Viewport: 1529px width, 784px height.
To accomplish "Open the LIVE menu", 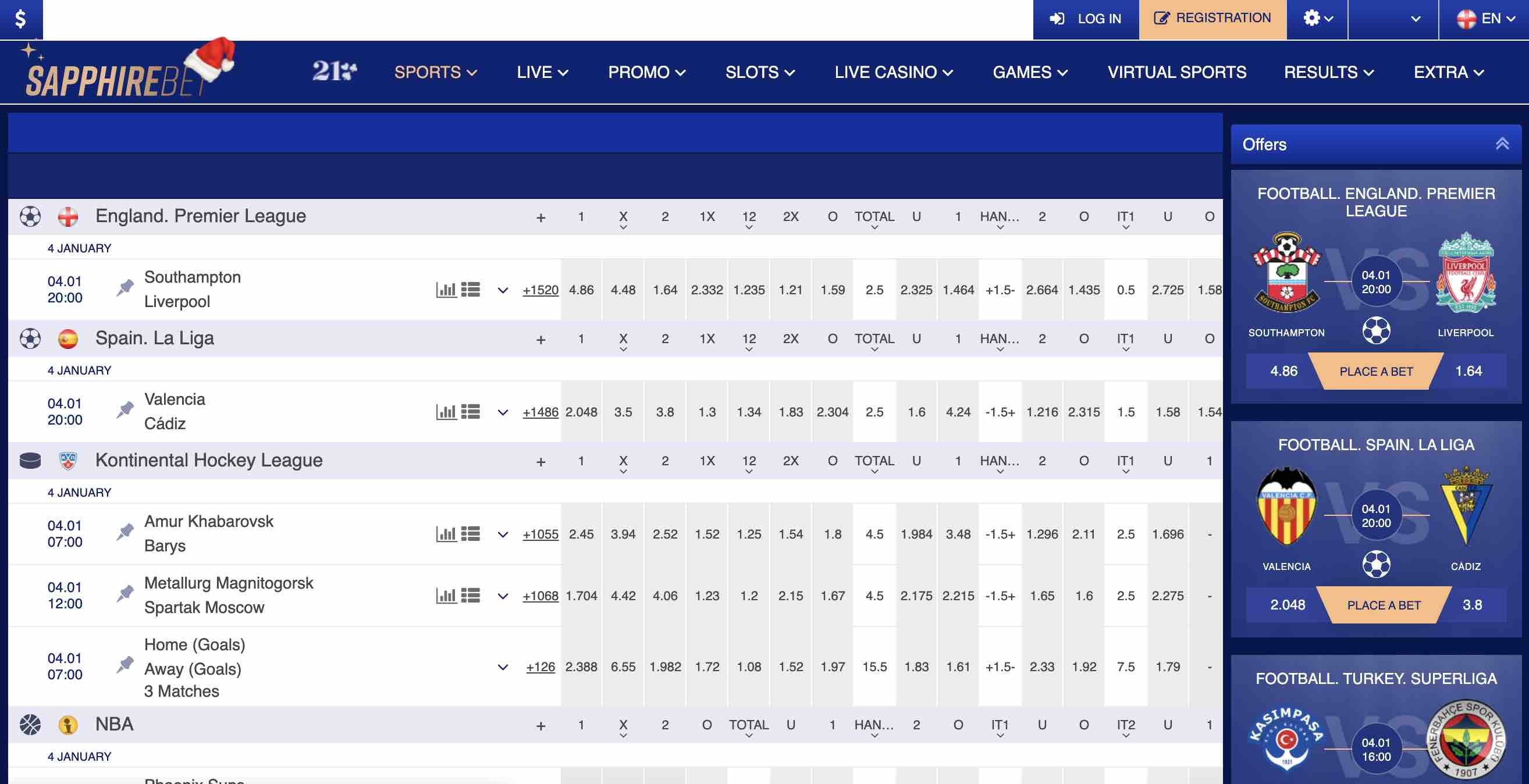I will tap(542, 72).
